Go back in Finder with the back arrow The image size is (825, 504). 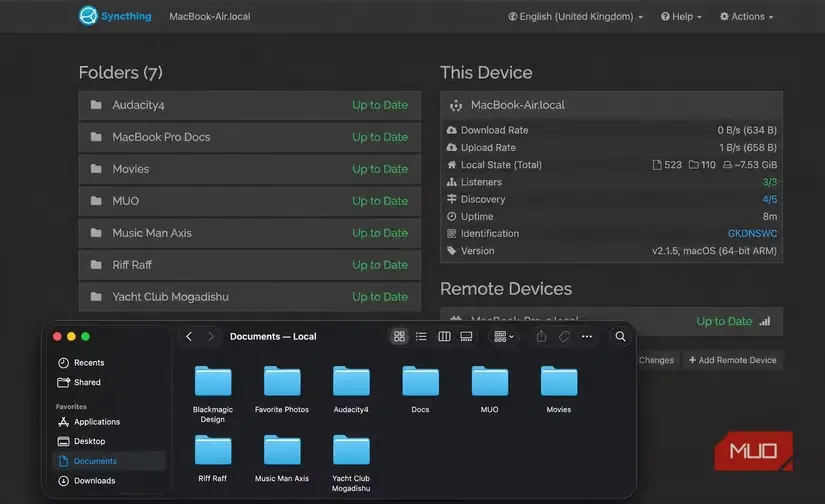(x=189, y=337)
